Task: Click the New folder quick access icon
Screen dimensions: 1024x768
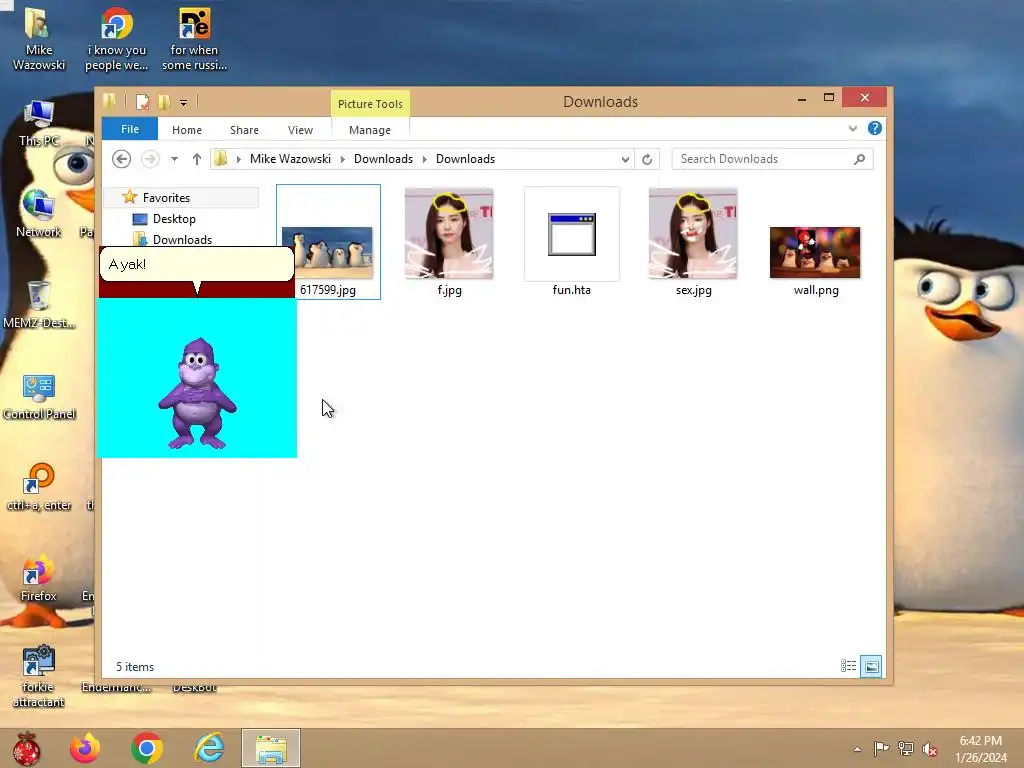Action: tap(165, 102)
